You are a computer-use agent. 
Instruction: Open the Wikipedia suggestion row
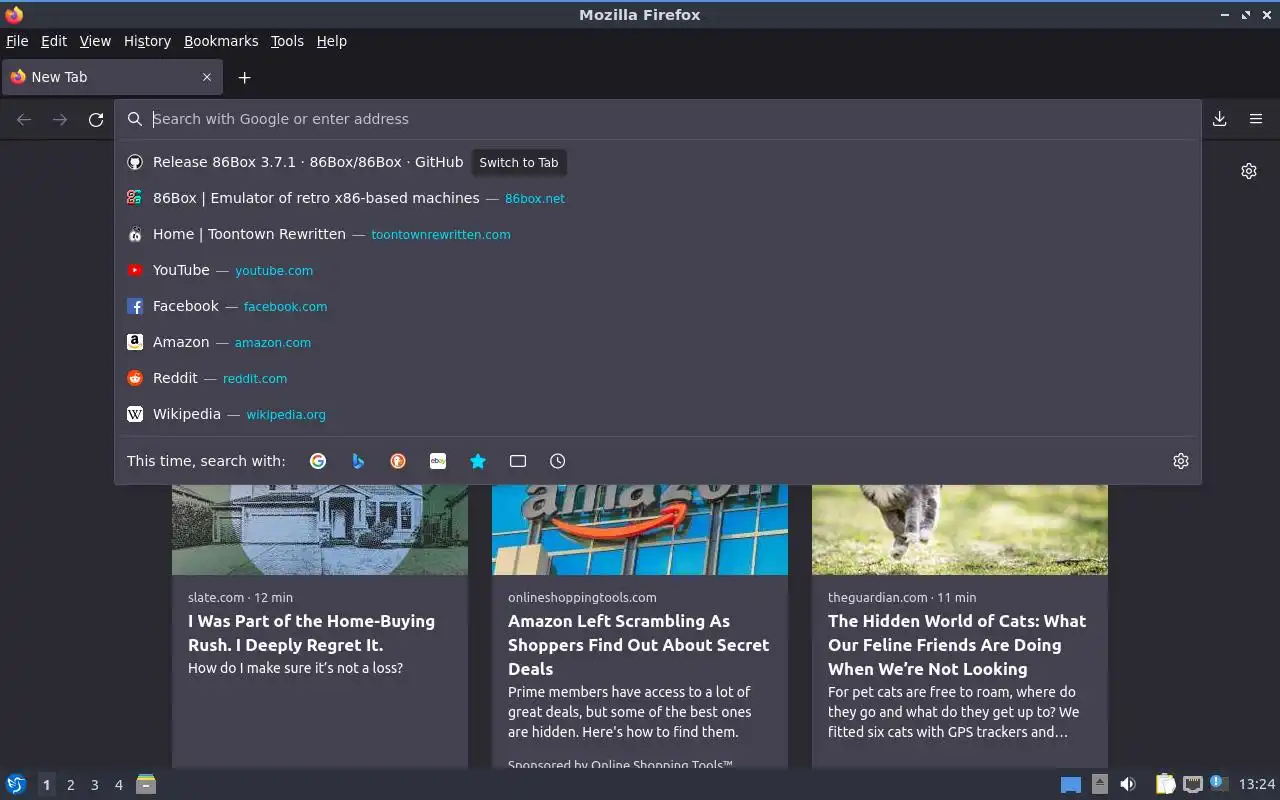[x=657, y=414]
